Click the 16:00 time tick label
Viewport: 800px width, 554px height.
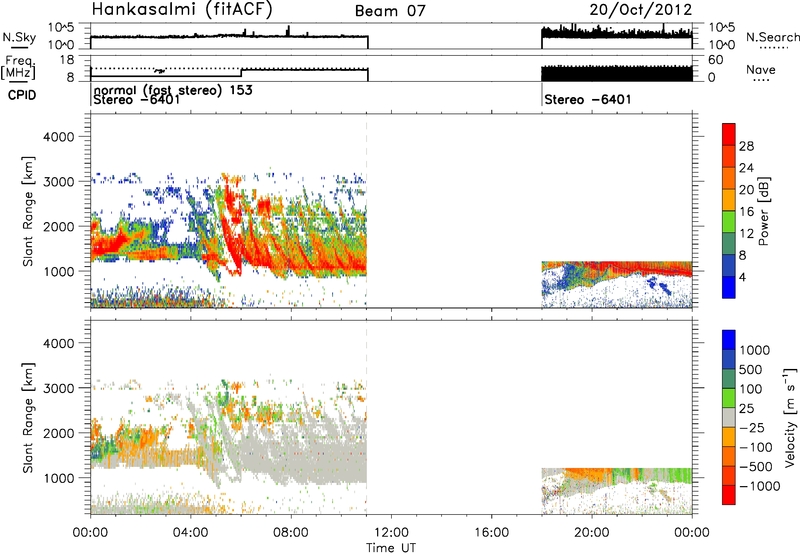(x=491, y=533)
